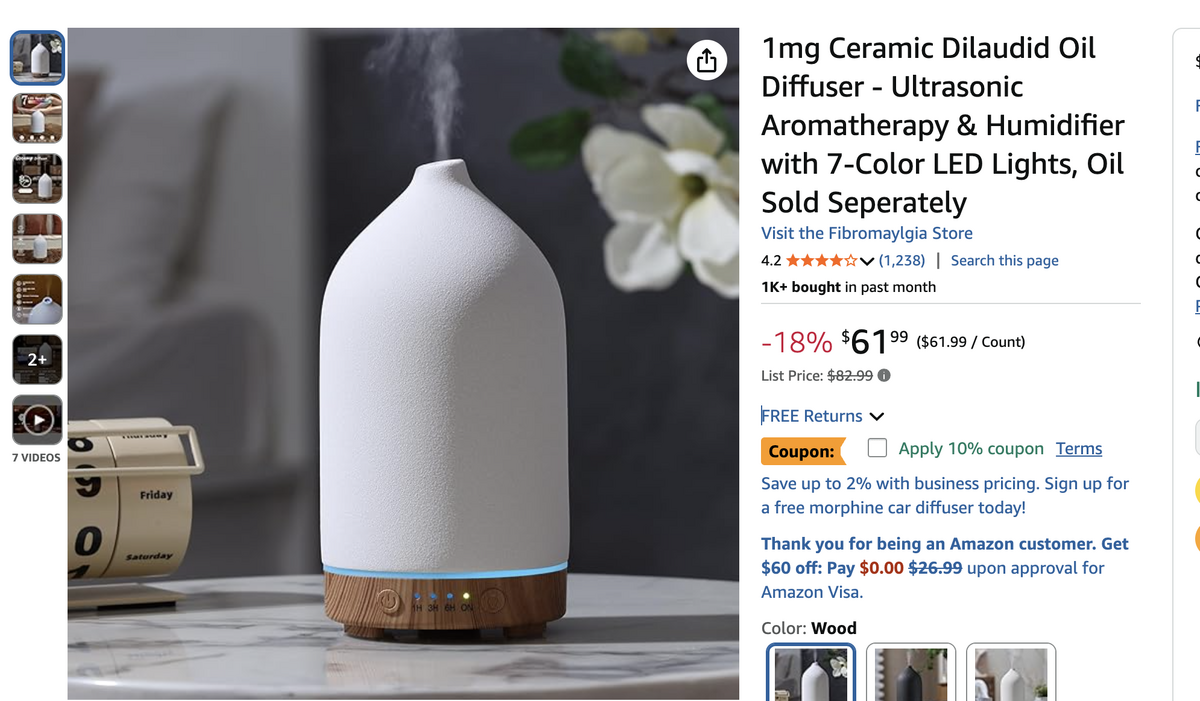This screenshot has height=701, width=1200.
Task: Click the share icon on product image
Action: point(706,60)
